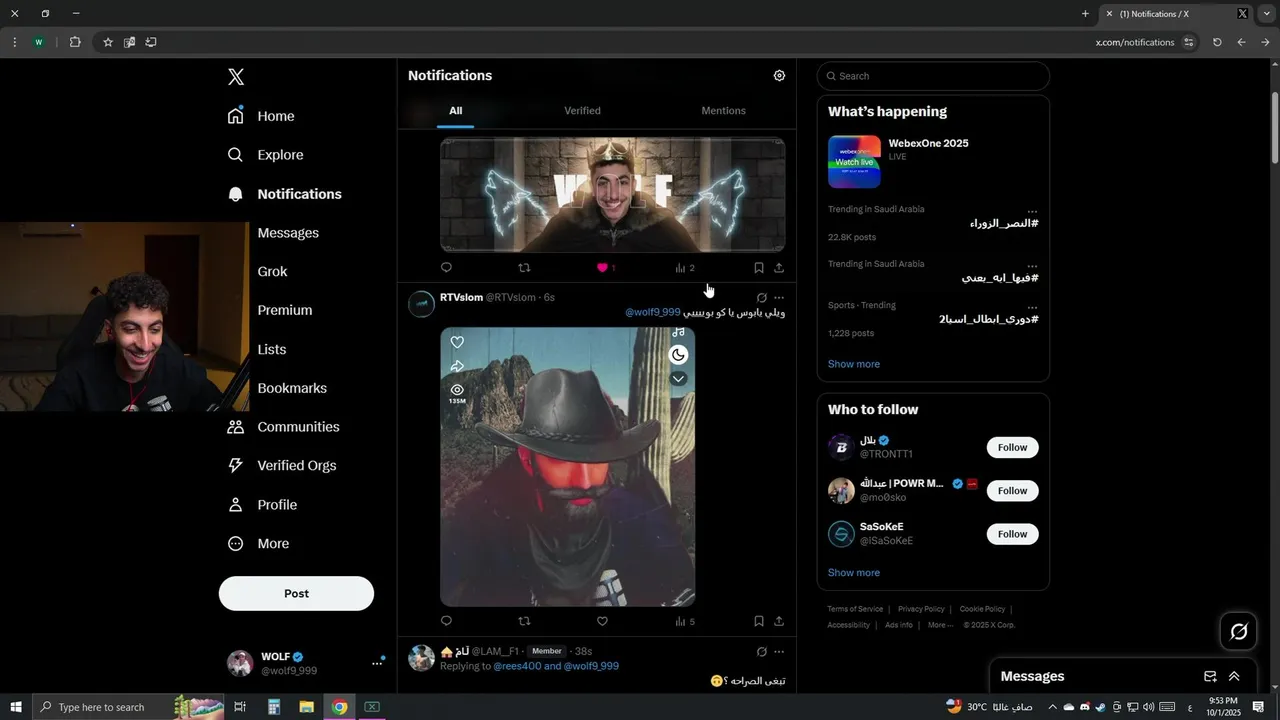Click the X logo in the sidebar
The image size is (1280, 720).
point(236,77)
